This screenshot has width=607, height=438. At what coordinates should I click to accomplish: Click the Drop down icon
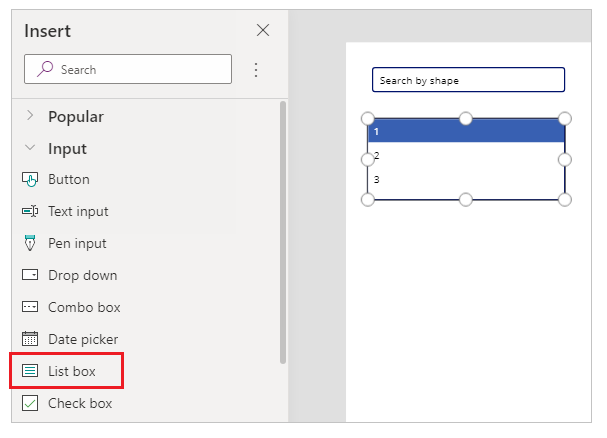pos(30,275)
